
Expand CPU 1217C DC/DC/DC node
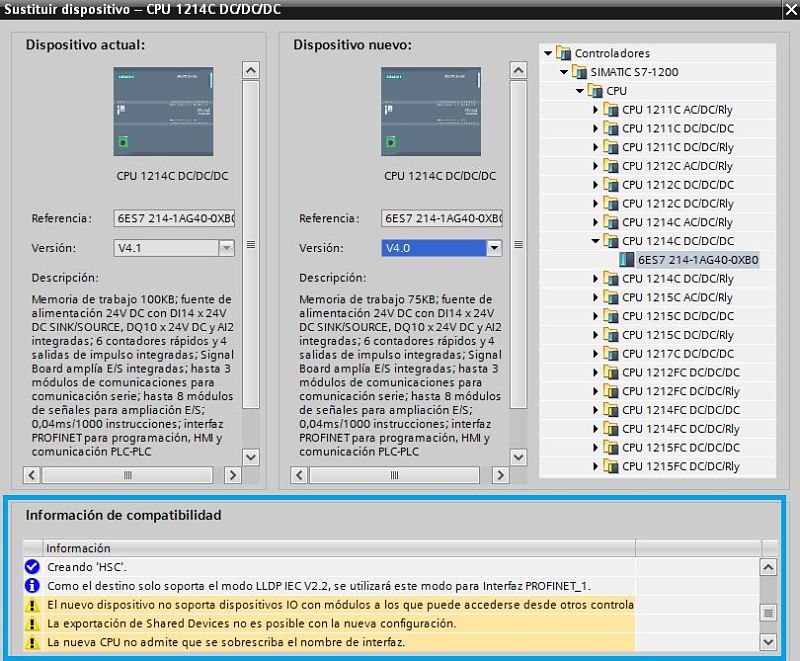click(x=595, y=353)
